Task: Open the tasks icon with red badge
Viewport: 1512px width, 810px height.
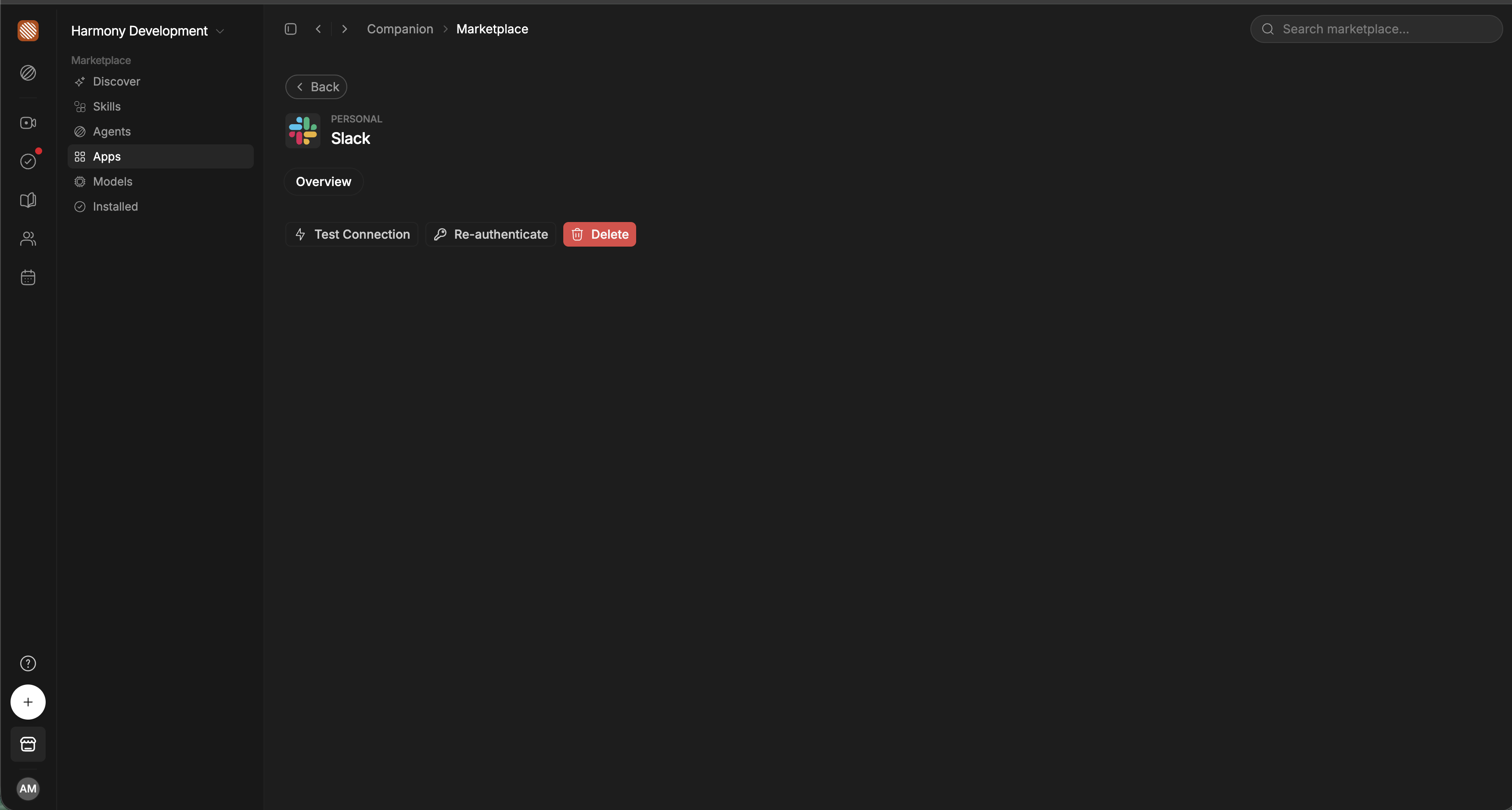Action: click(x=28, y=161)
